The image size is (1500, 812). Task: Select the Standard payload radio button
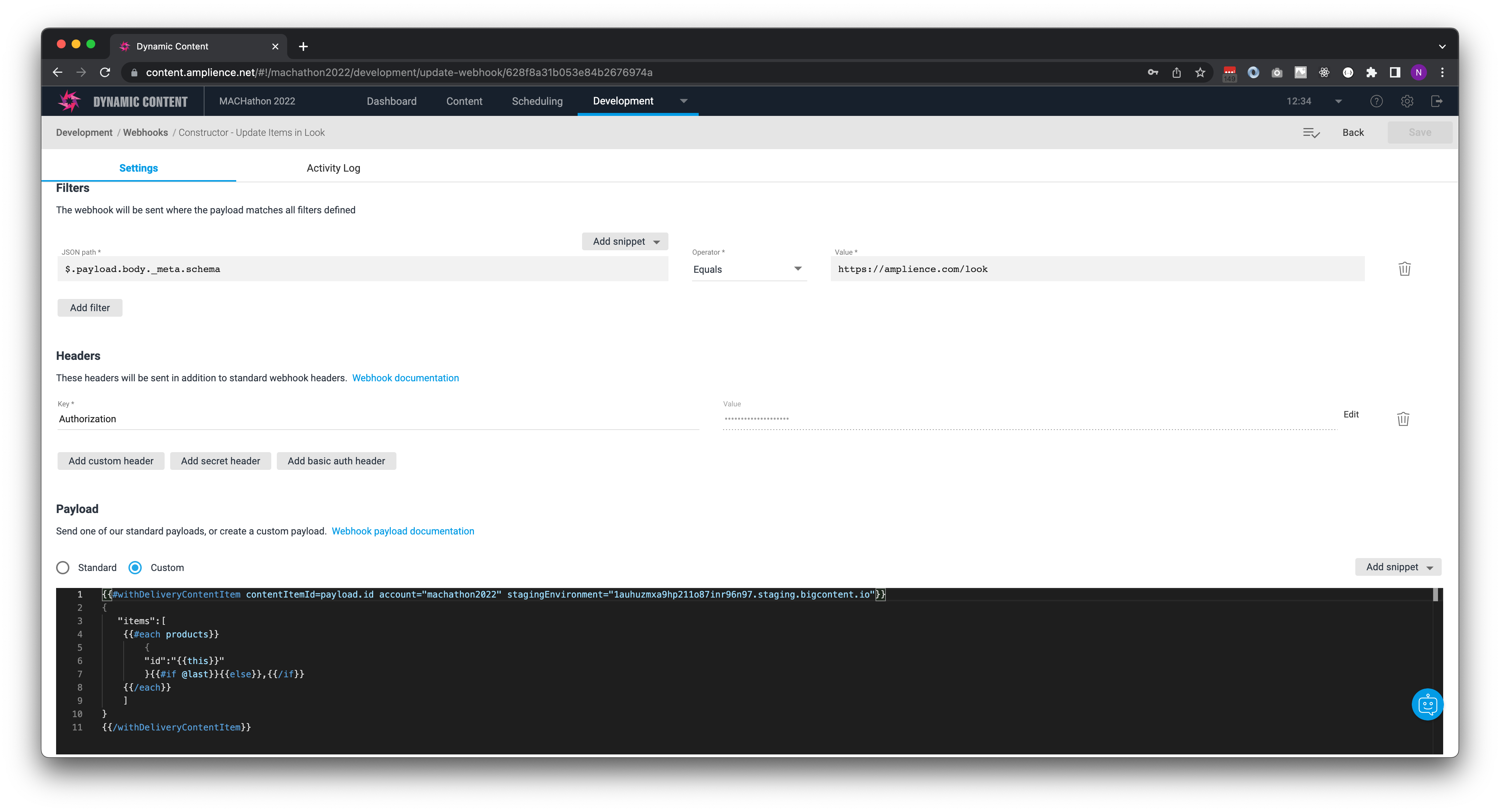point(63,567)
